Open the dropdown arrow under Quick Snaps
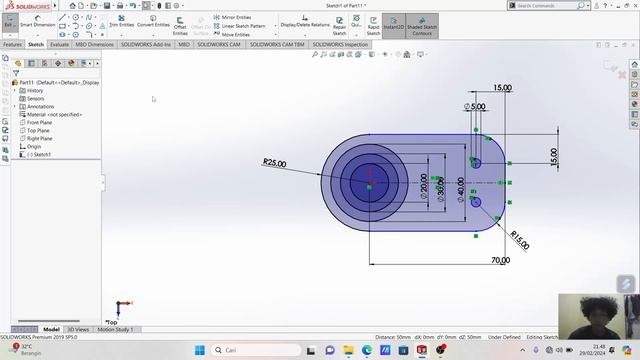Viewport: 640px width, 360px height. [356, 35]
